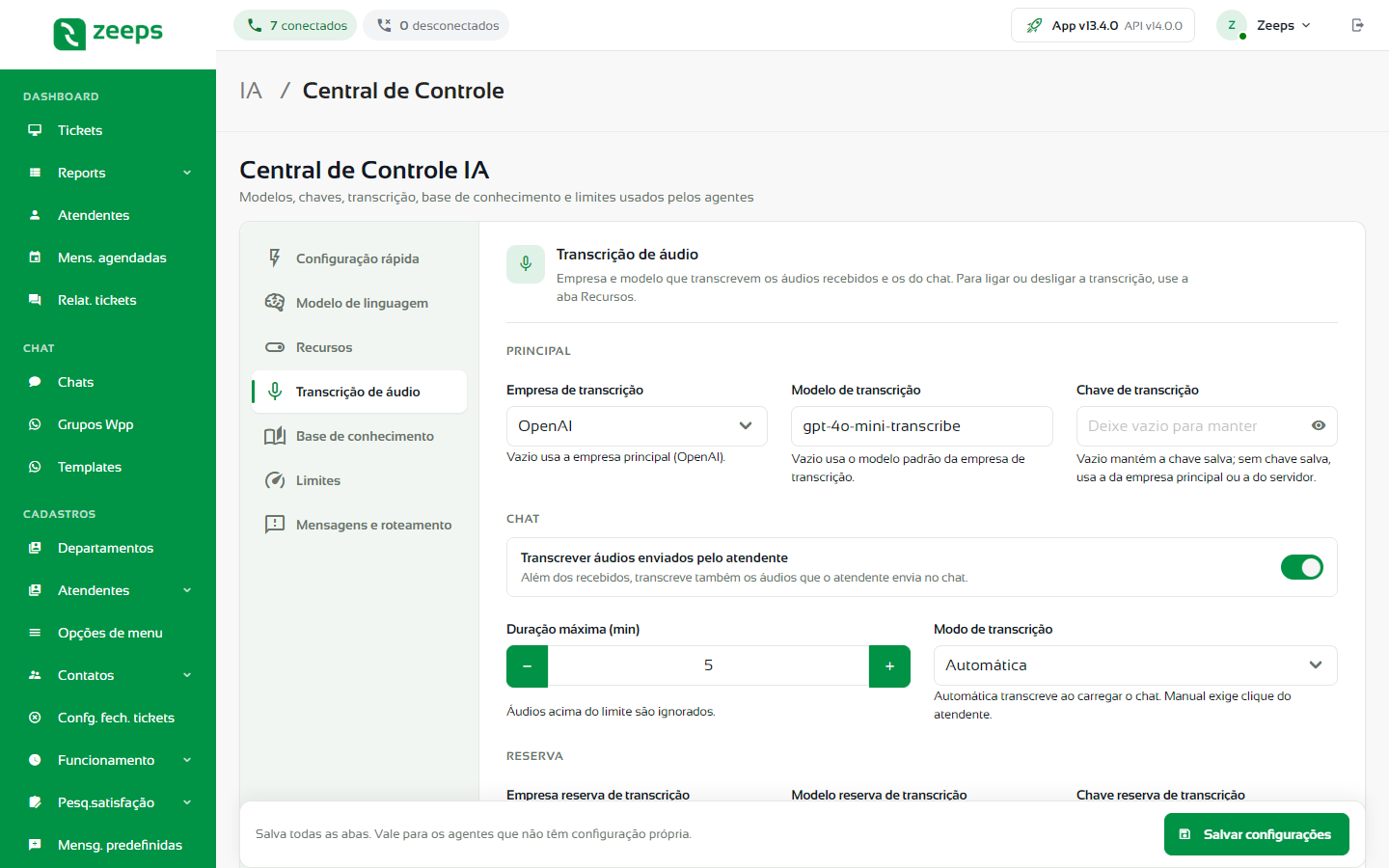Click the phone icon in the 7 conectados badge

[x=255, y=25]
